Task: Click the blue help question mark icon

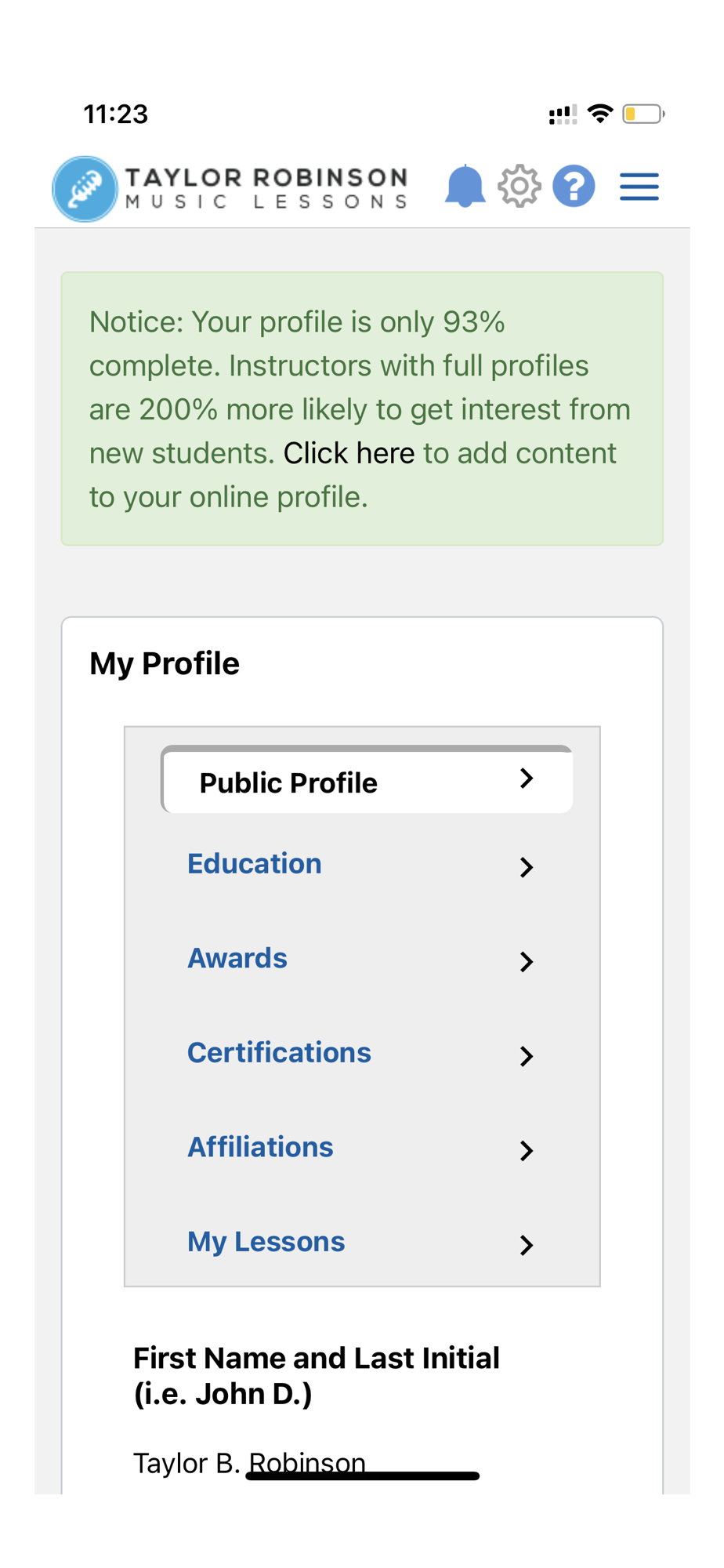Action: (574, 187)
